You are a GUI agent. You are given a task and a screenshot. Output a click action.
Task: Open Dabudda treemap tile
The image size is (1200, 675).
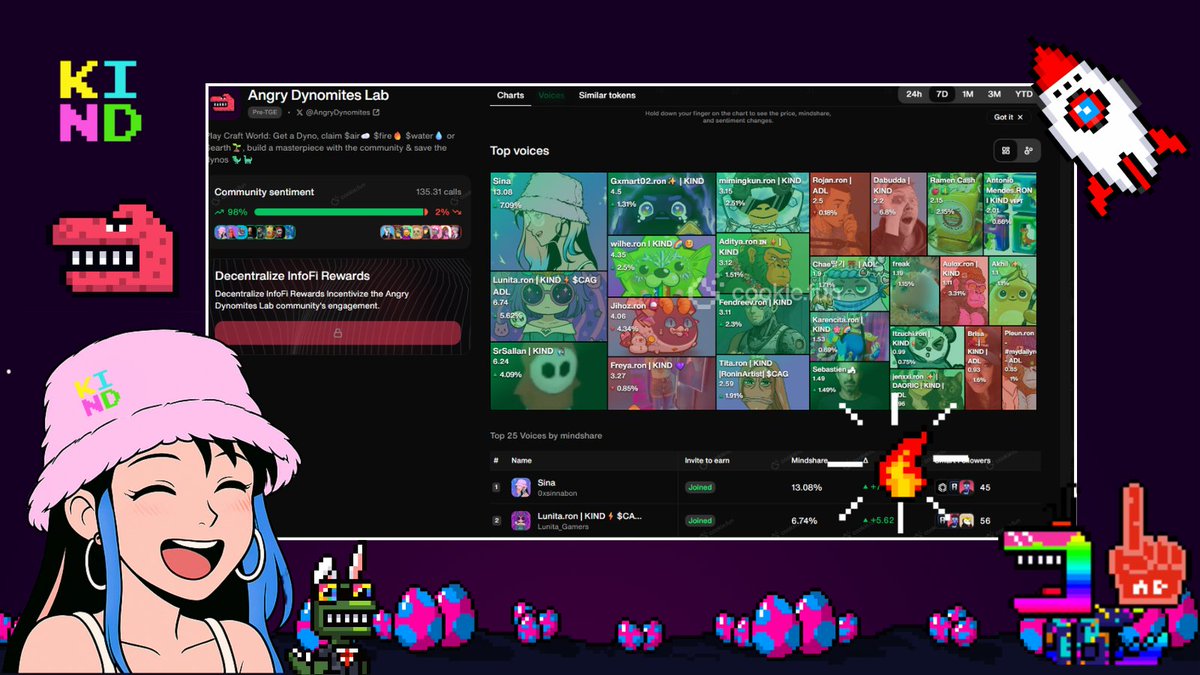898,213
